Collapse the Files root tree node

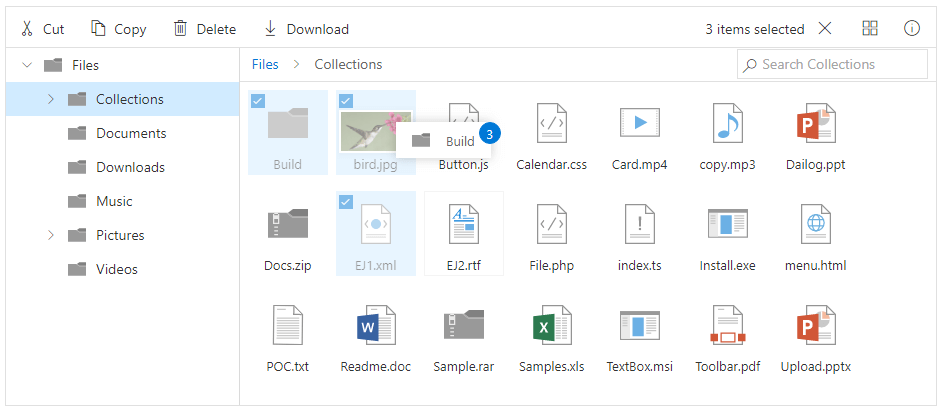[26, 65]
